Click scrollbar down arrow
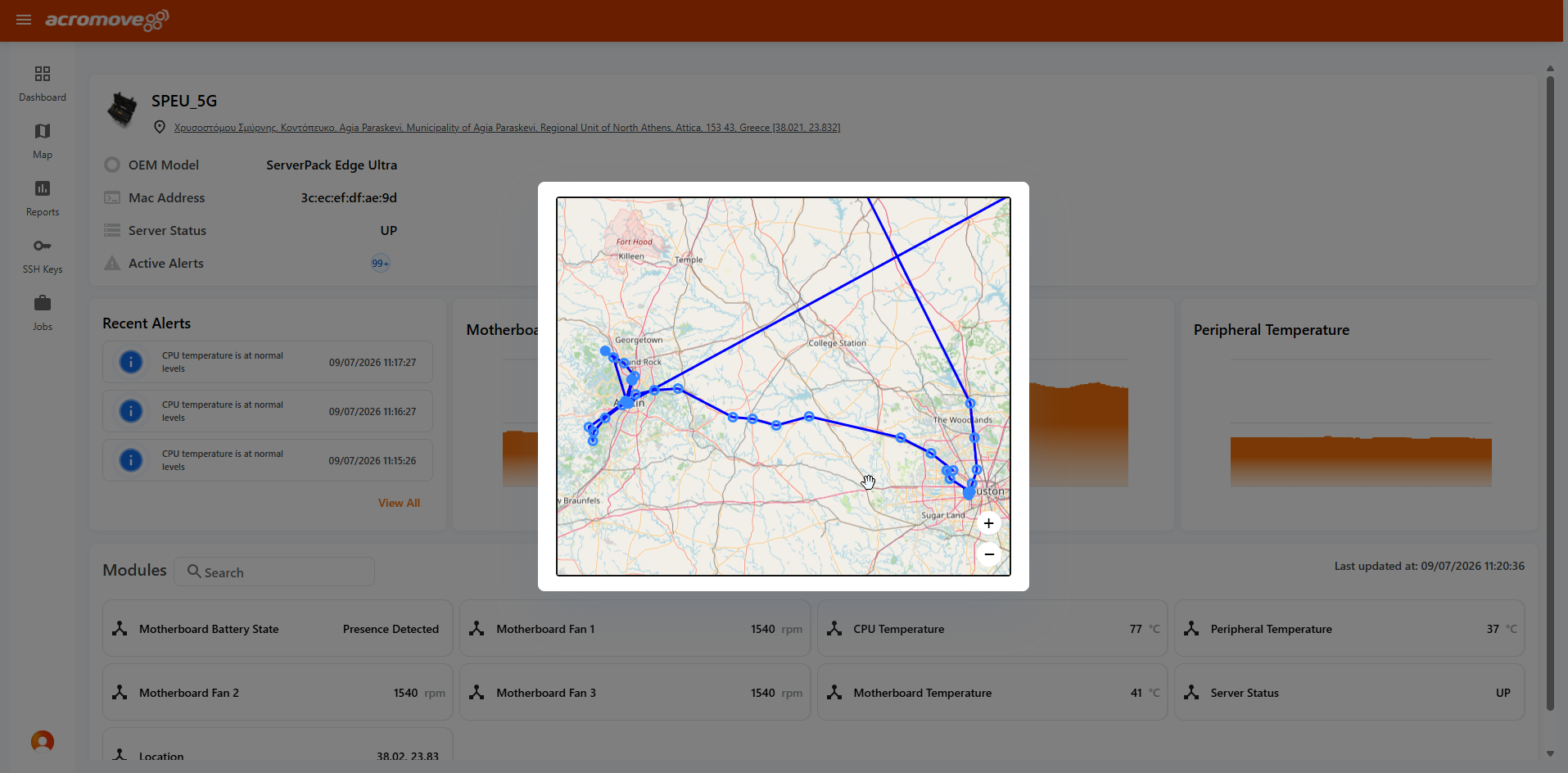Screen dimensions: 1568x773 [x=1550, y=753]
